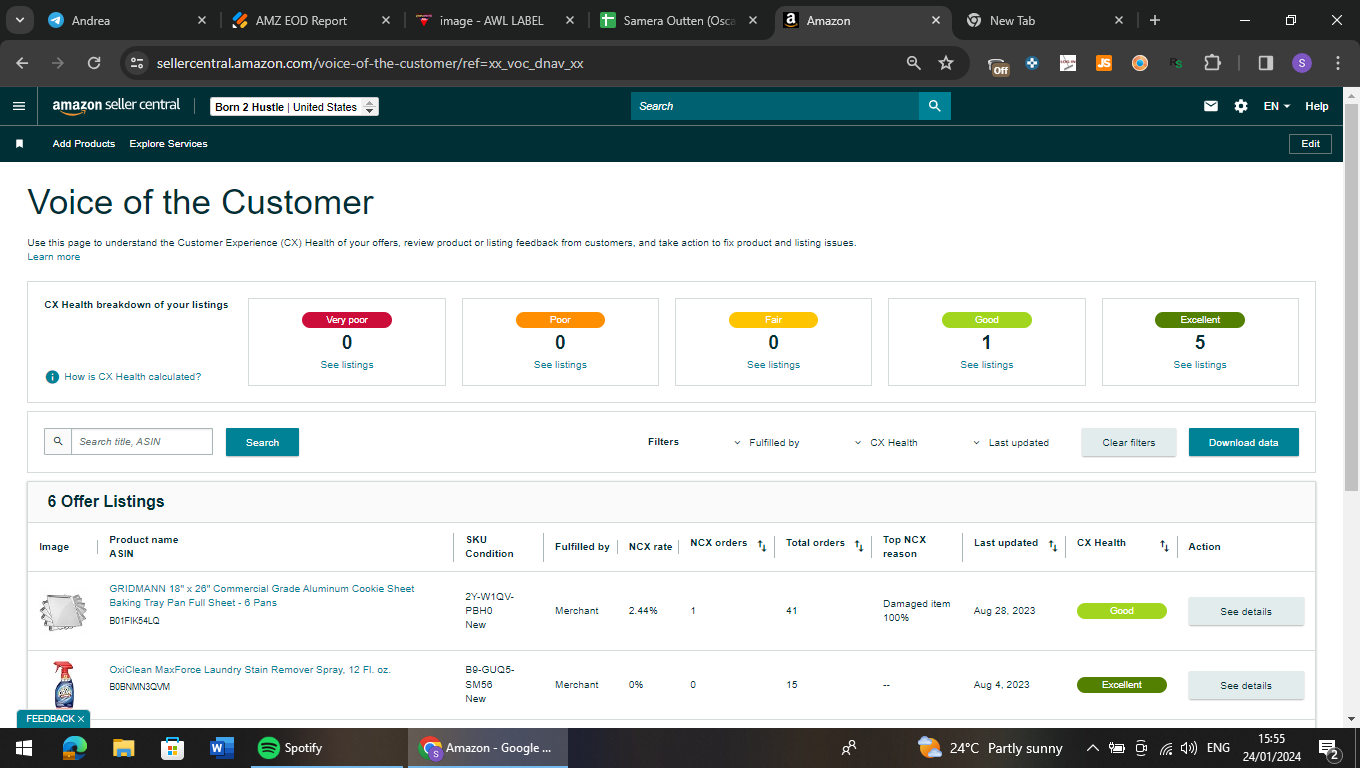
Task: Click the teal magnifier search button in header
Action: [x=935, y=106]
